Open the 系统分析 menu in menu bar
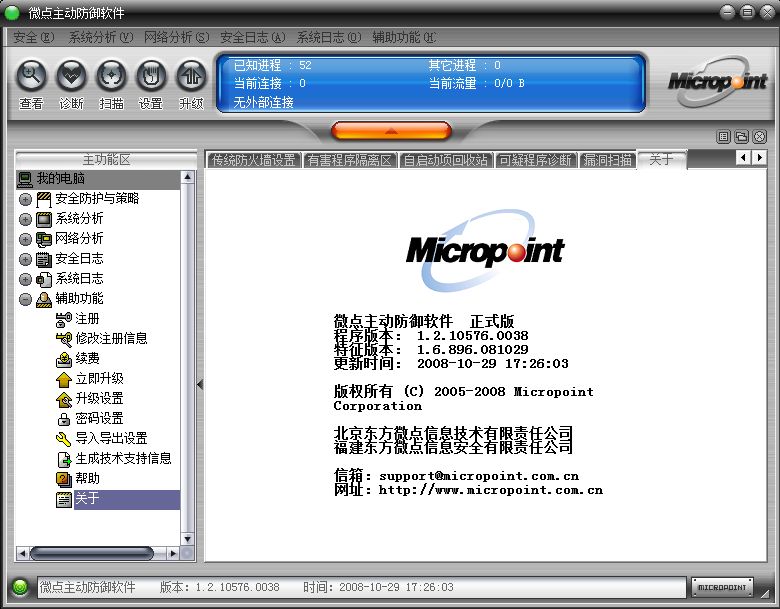This screenshot has width=780, height=609. [101, 37]
